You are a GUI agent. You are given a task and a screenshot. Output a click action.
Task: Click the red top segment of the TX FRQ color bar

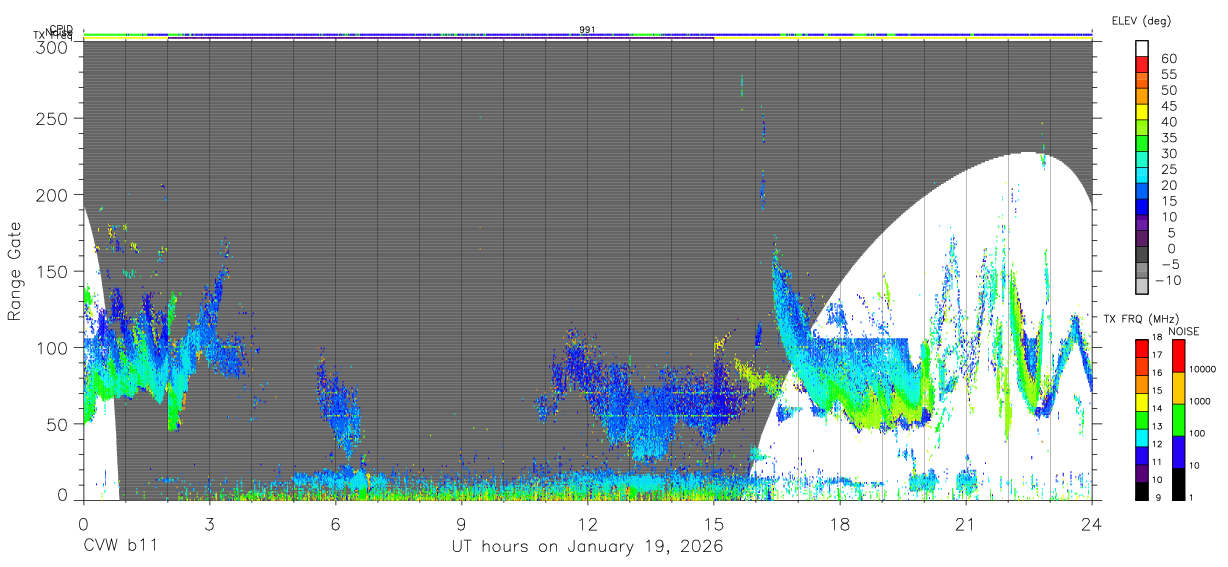tap(1143, 347)
